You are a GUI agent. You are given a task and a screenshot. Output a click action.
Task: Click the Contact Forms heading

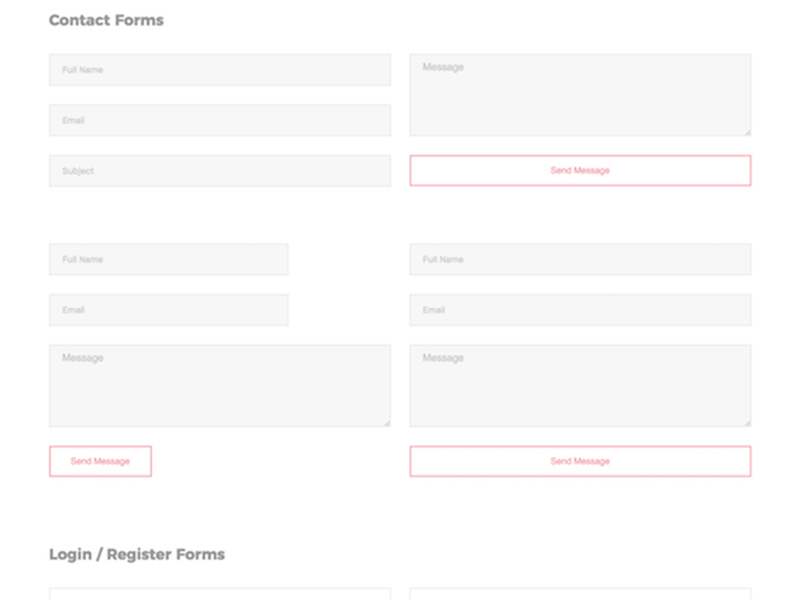(106, 20)
